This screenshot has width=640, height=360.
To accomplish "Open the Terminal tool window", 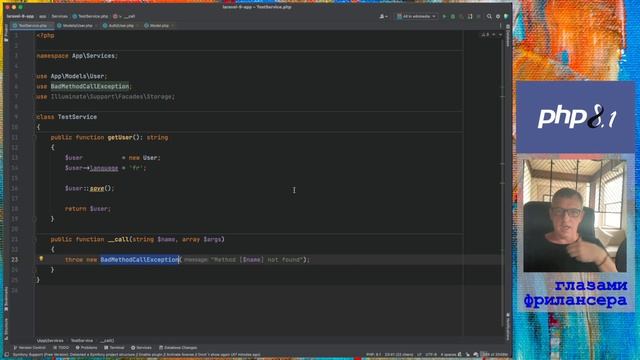I will [x=114, y=348].
